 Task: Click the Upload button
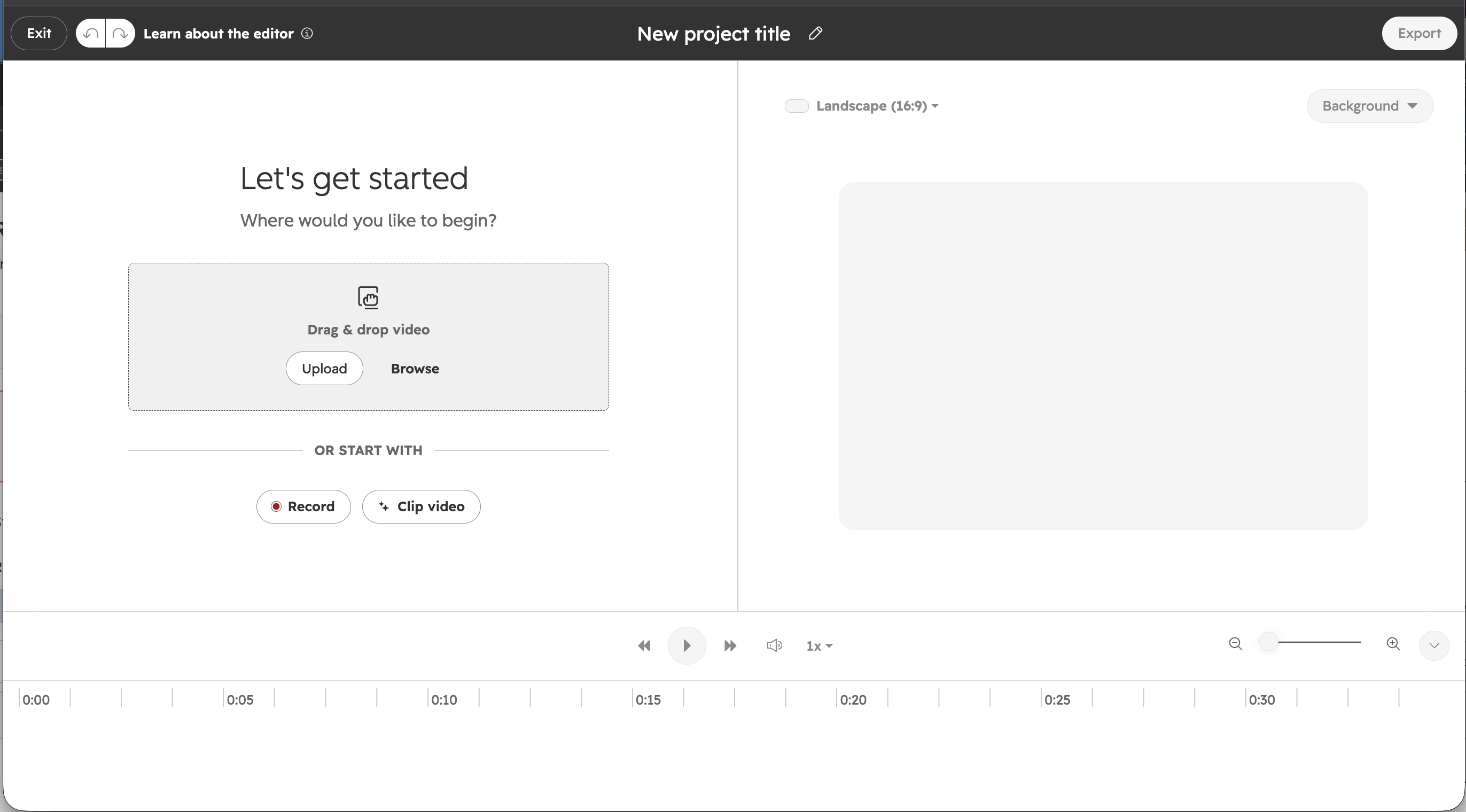click(x=324, y=369)
